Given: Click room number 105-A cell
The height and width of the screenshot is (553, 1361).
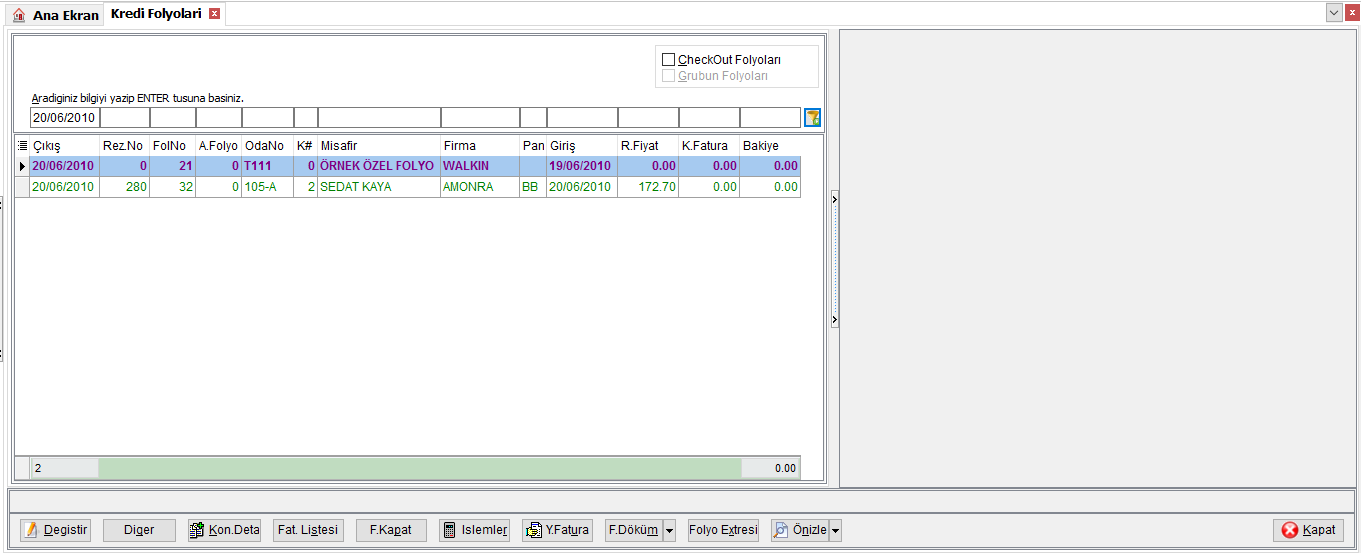Looking at the screenshot, I should 267,187.
